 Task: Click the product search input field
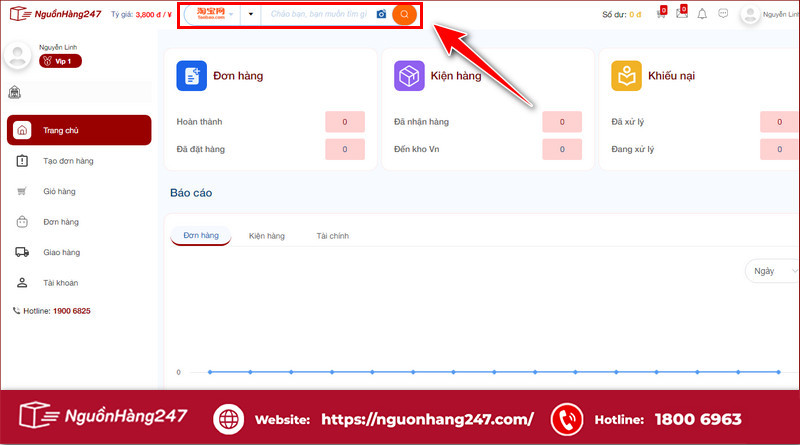click(318, 15)
